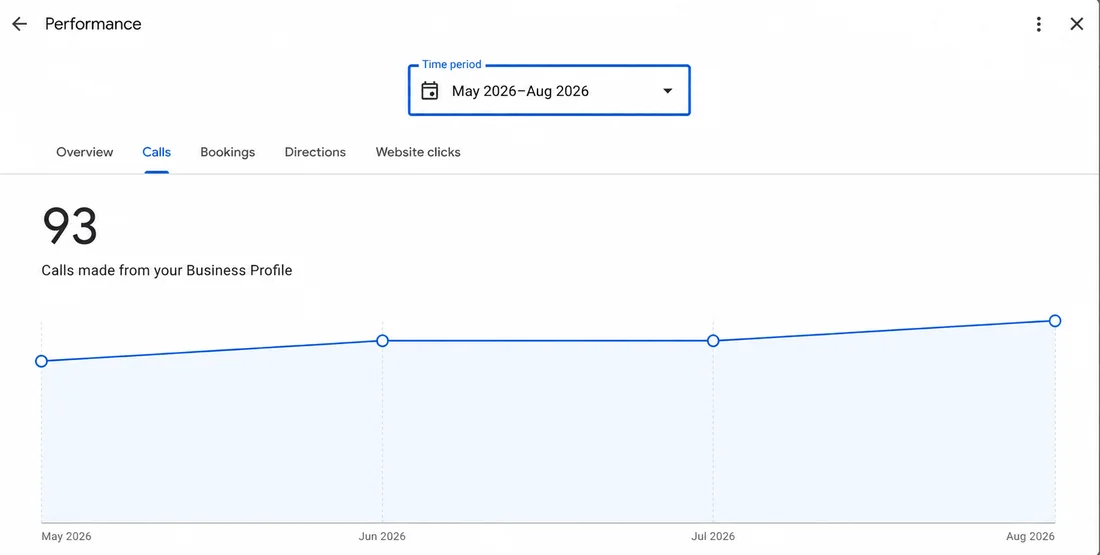Click the May 2026 data point on chart
The image size is (1100, 555).
(41, 361)
